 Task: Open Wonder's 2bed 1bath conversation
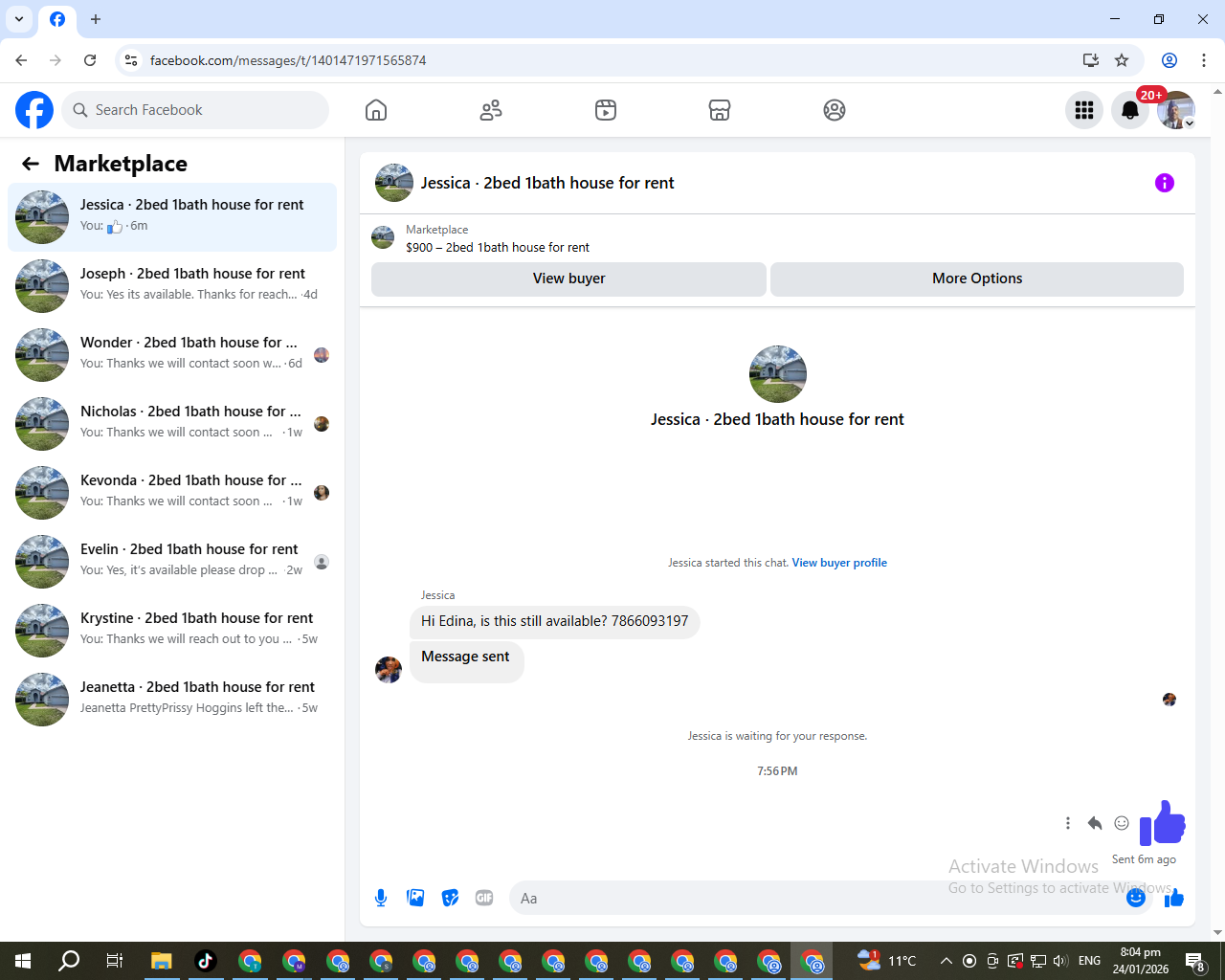click(172, 355)
